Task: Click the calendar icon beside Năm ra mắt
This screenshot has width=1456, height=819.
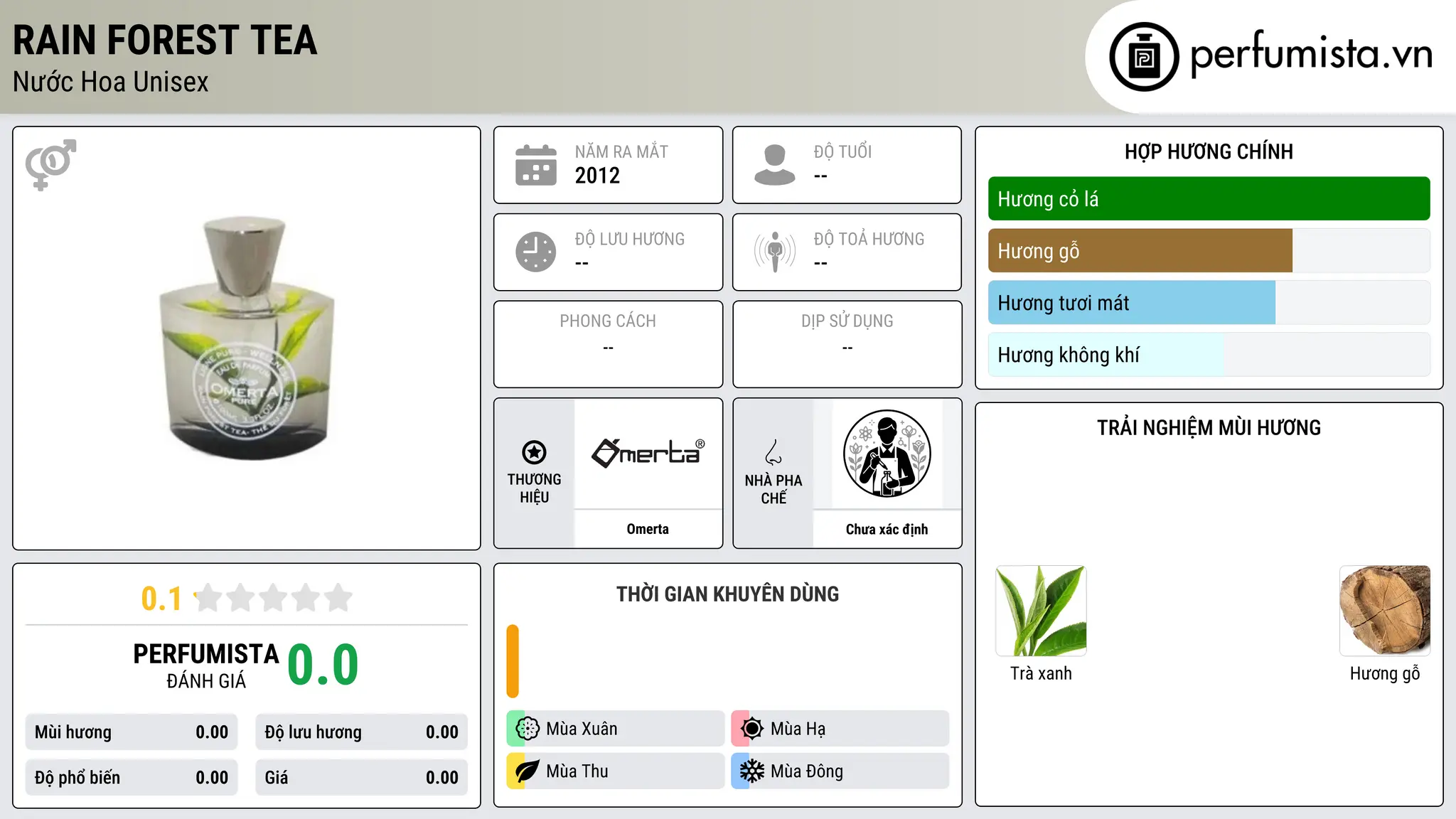Action: click(536, 165)
